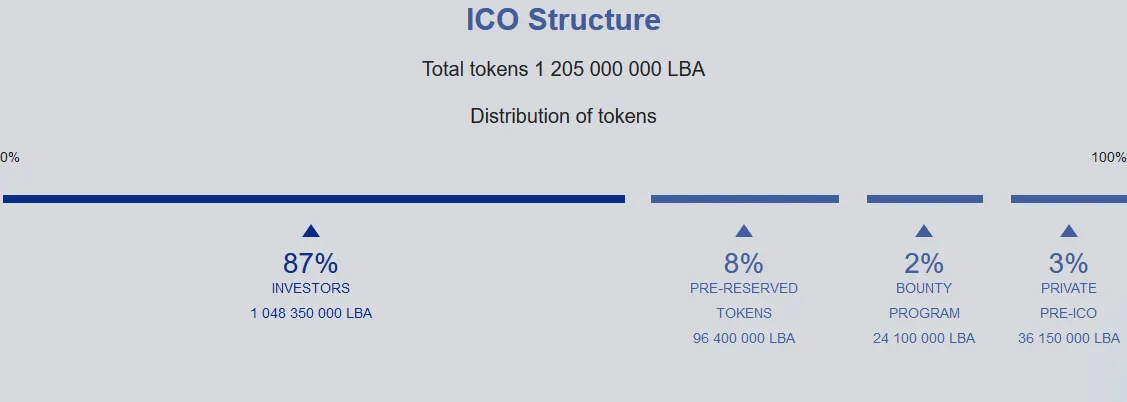
Task: Click the ICO Structure heading
Action: click(564, 19)
